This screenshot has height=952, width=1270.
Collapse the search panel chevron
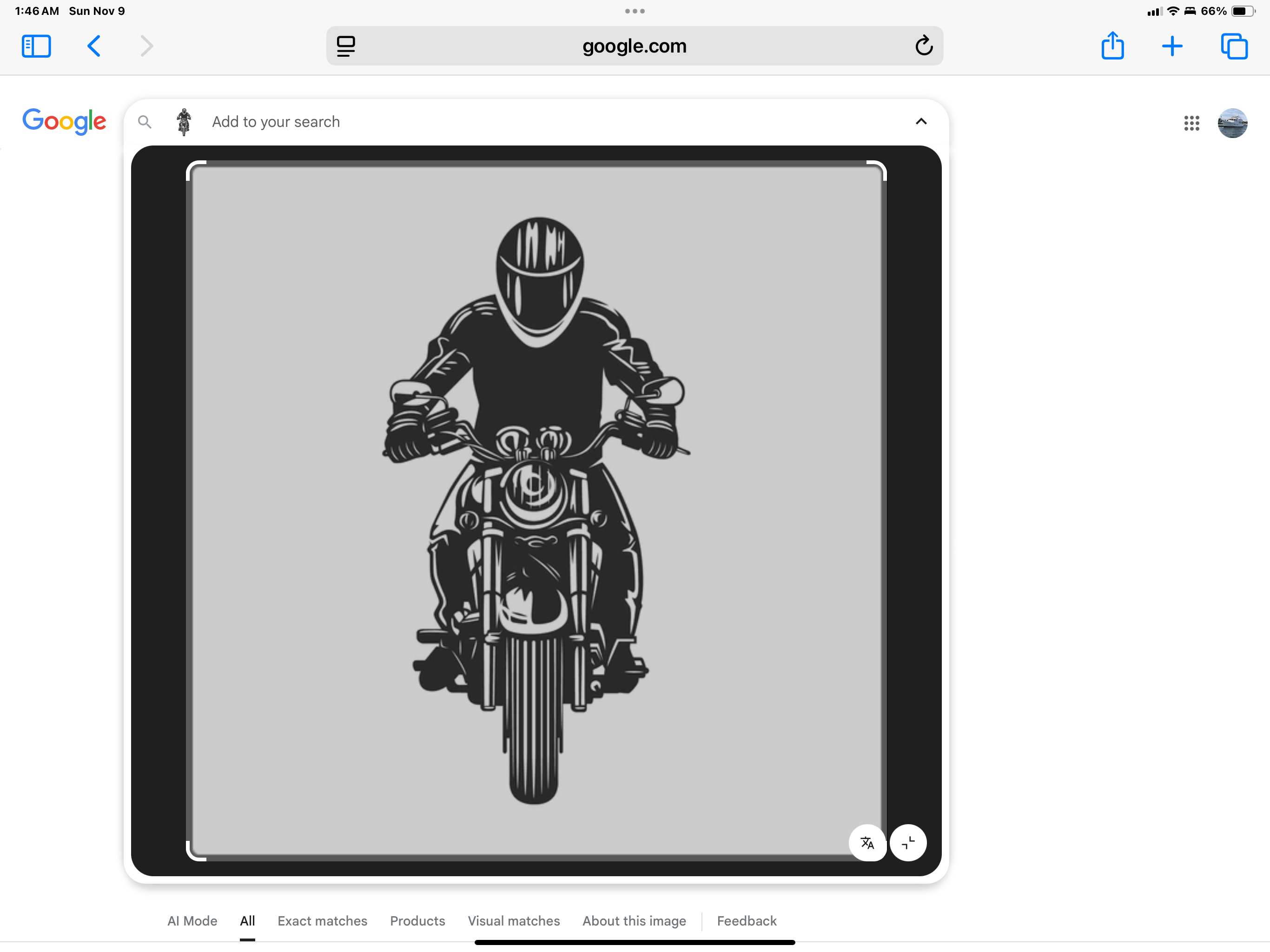point(921,121)
